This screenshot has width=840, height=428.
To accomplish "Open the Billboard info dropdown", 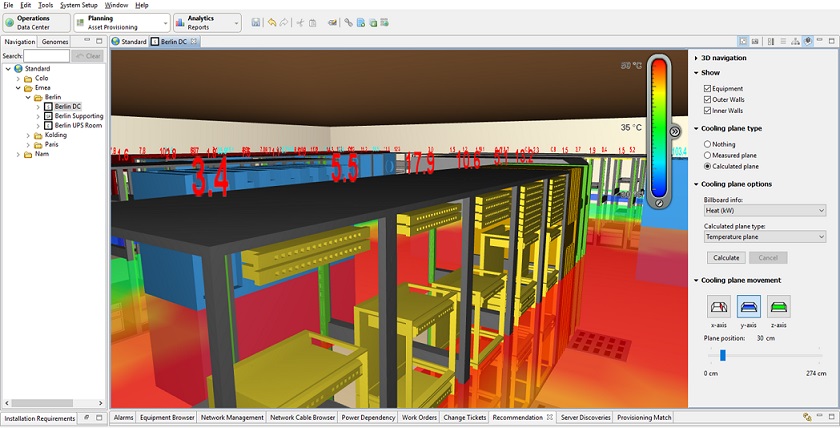I will point(764,211).
